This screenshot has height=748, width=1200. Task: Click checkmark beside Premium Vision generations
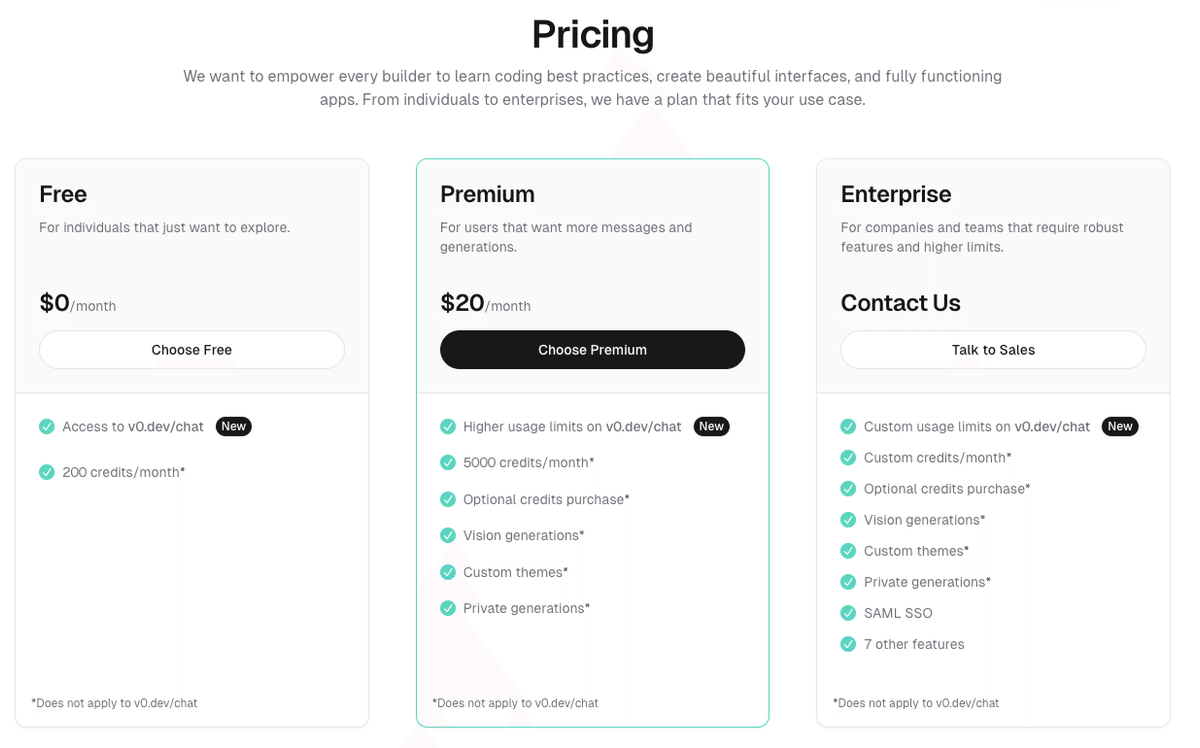[x=448, y=536]
